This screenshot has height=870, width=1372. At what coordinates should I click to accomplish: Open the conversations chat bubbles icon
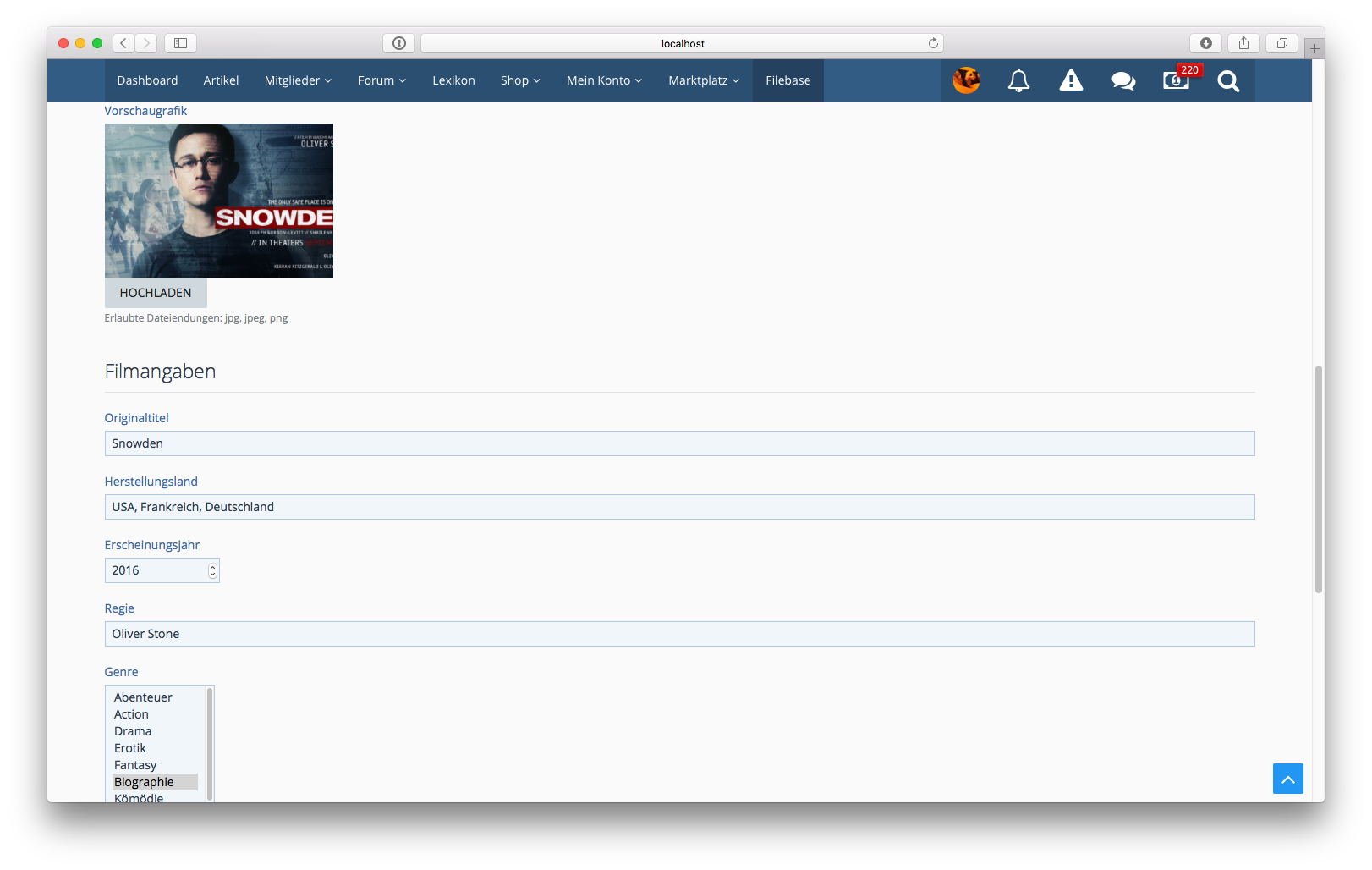(1123, 80)
